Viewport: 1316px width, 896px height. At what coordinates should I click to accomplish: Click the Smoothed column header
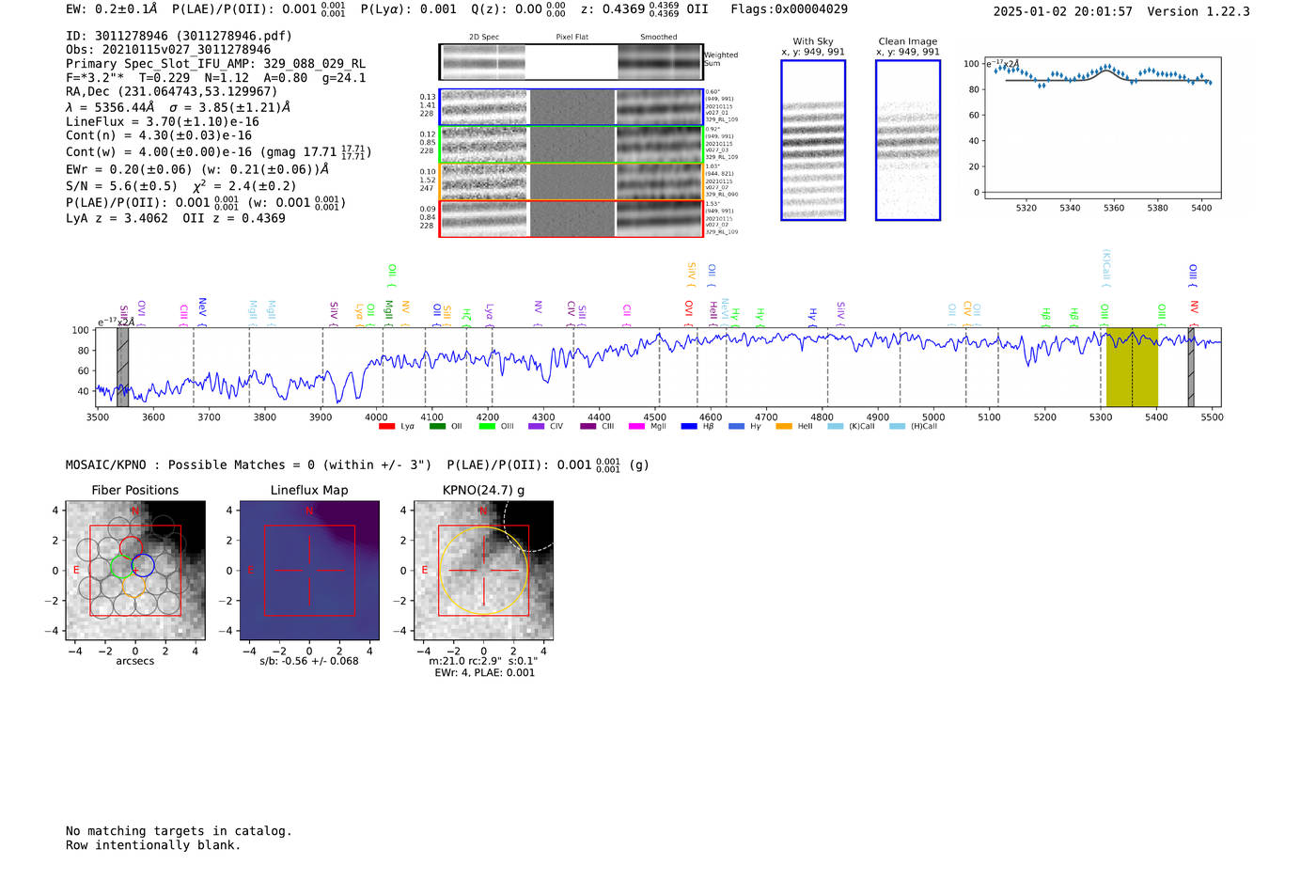[x=658, y=38]
